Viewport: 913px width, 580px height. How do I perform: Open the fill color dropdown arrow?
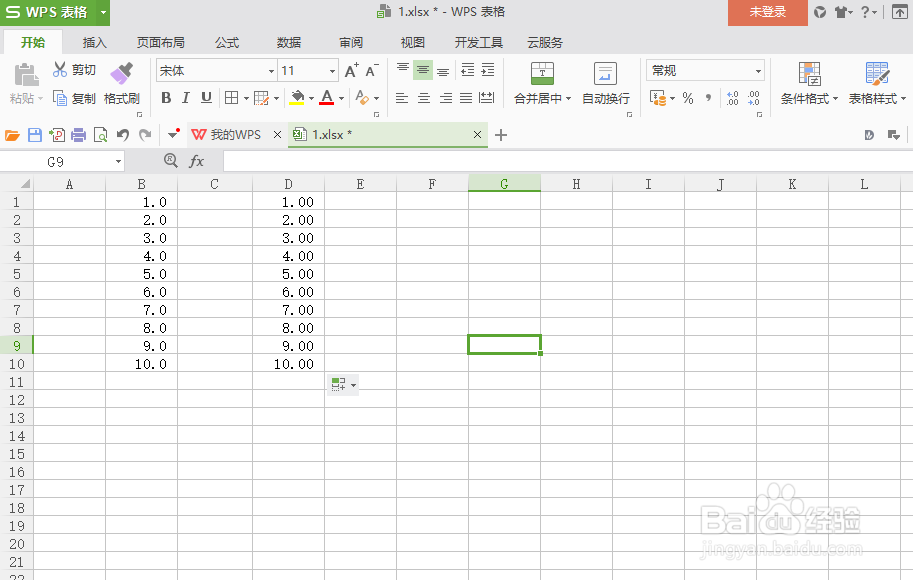click(x=312, y=98)
